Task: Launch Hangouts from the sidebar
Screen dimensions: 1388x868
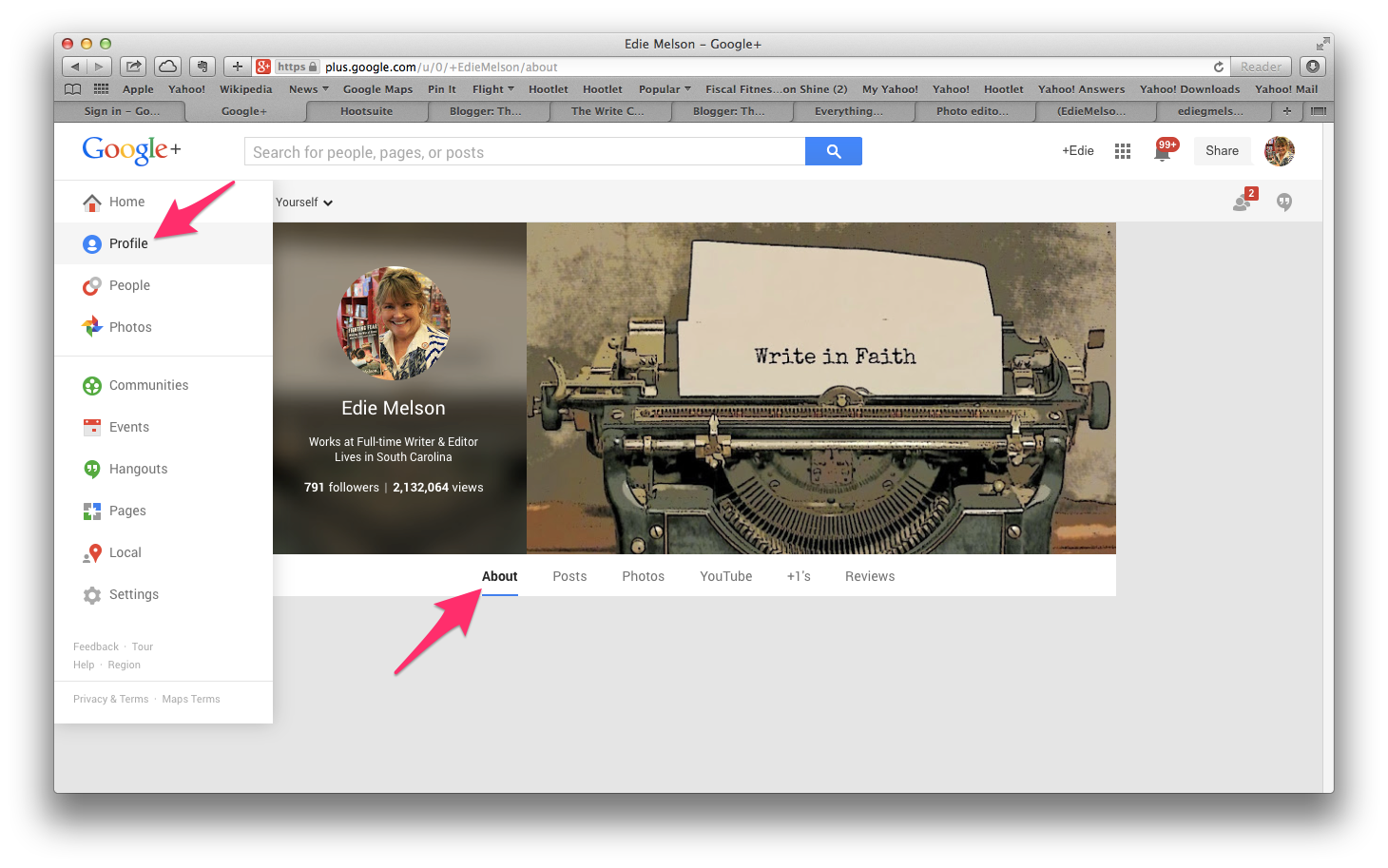Action: [125, 469]
